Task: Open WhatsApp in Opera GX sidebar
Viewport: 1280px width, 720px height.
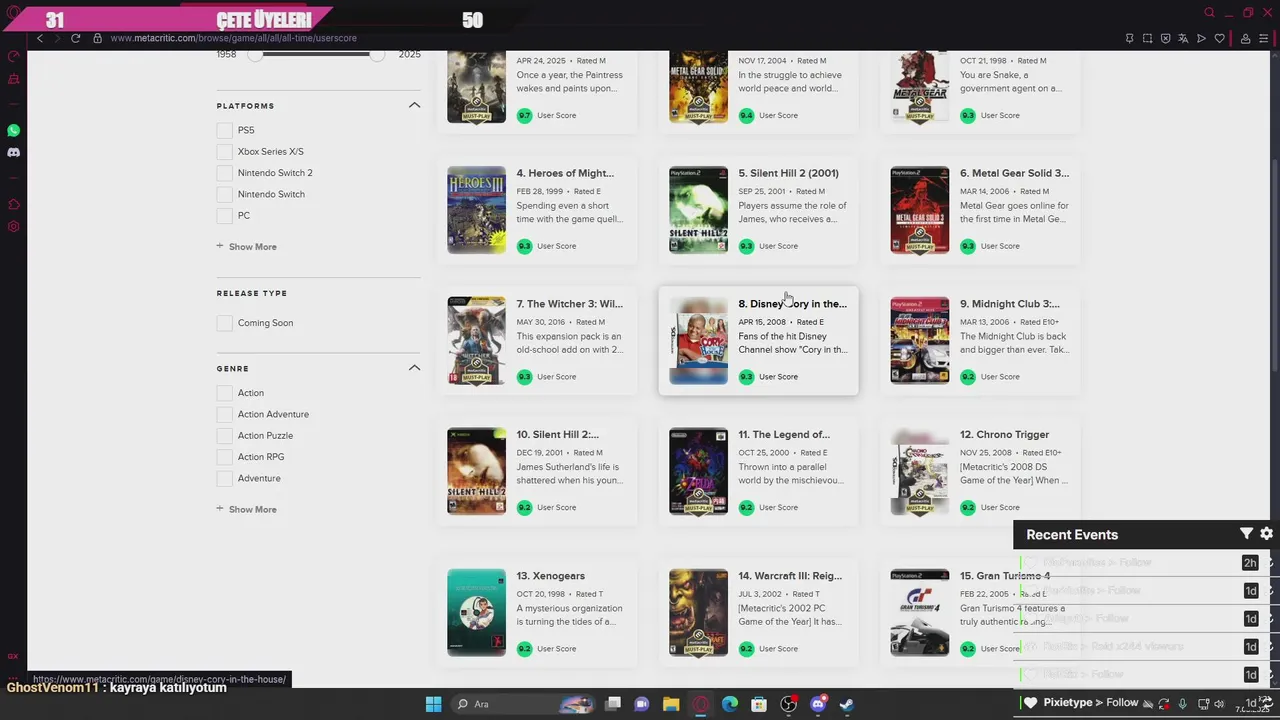Action: pos(13,131)
